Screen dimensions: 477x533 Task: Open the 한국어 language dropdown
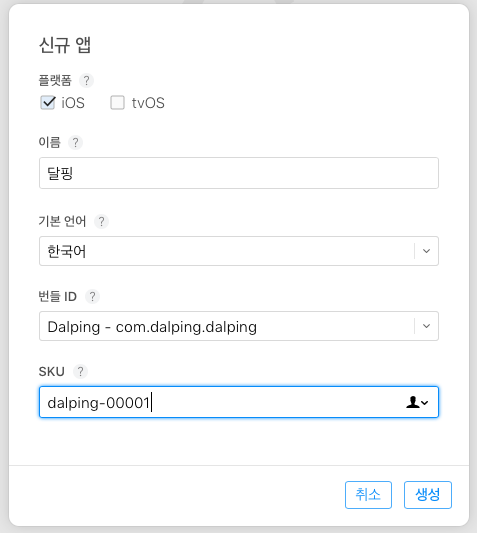239,251
